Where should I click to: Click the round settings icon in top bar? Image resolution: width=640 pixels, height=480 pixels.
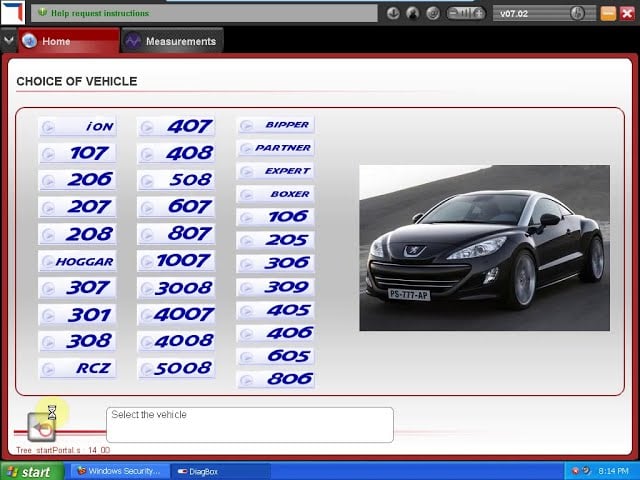coord(433,13)
